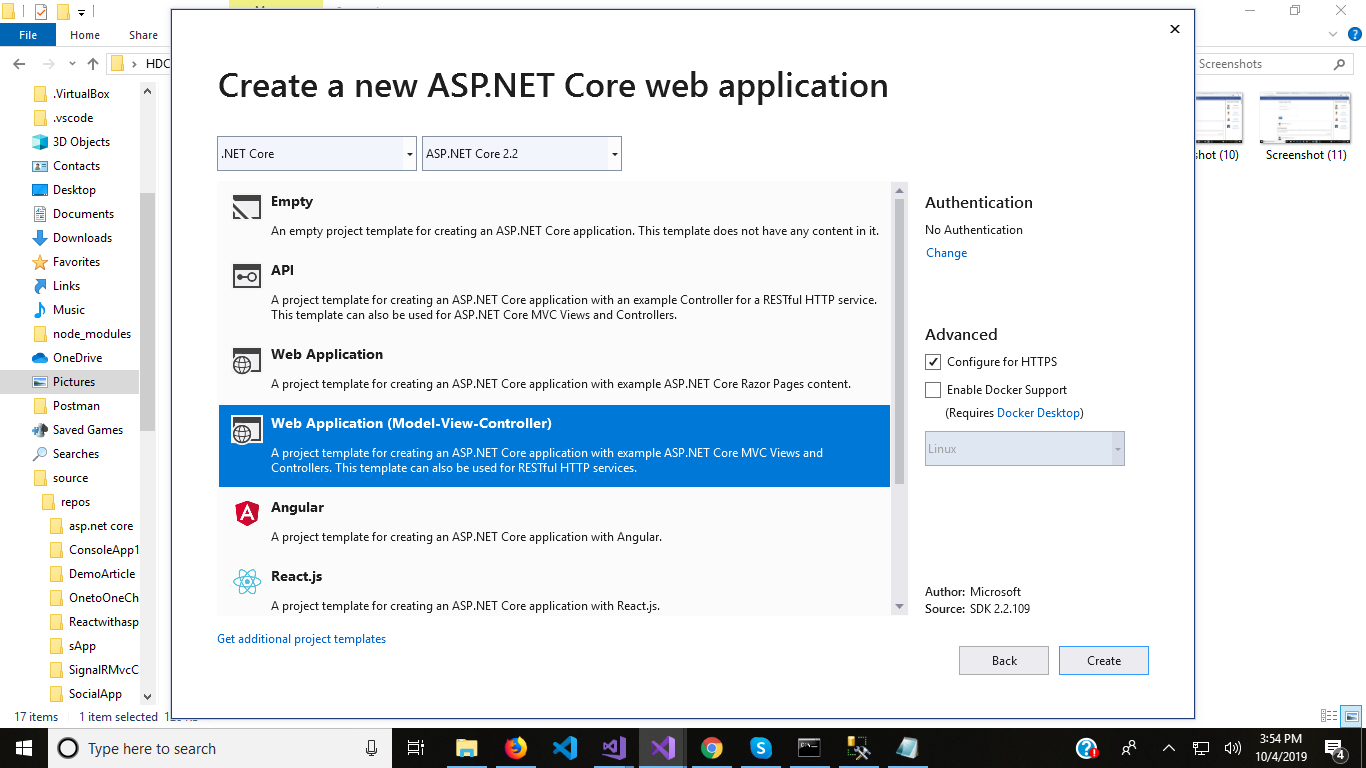Image resolution: width=1366 pixels, height=768 pixels.
Task: Open the notification center icon
Action: click(1334, 748)
